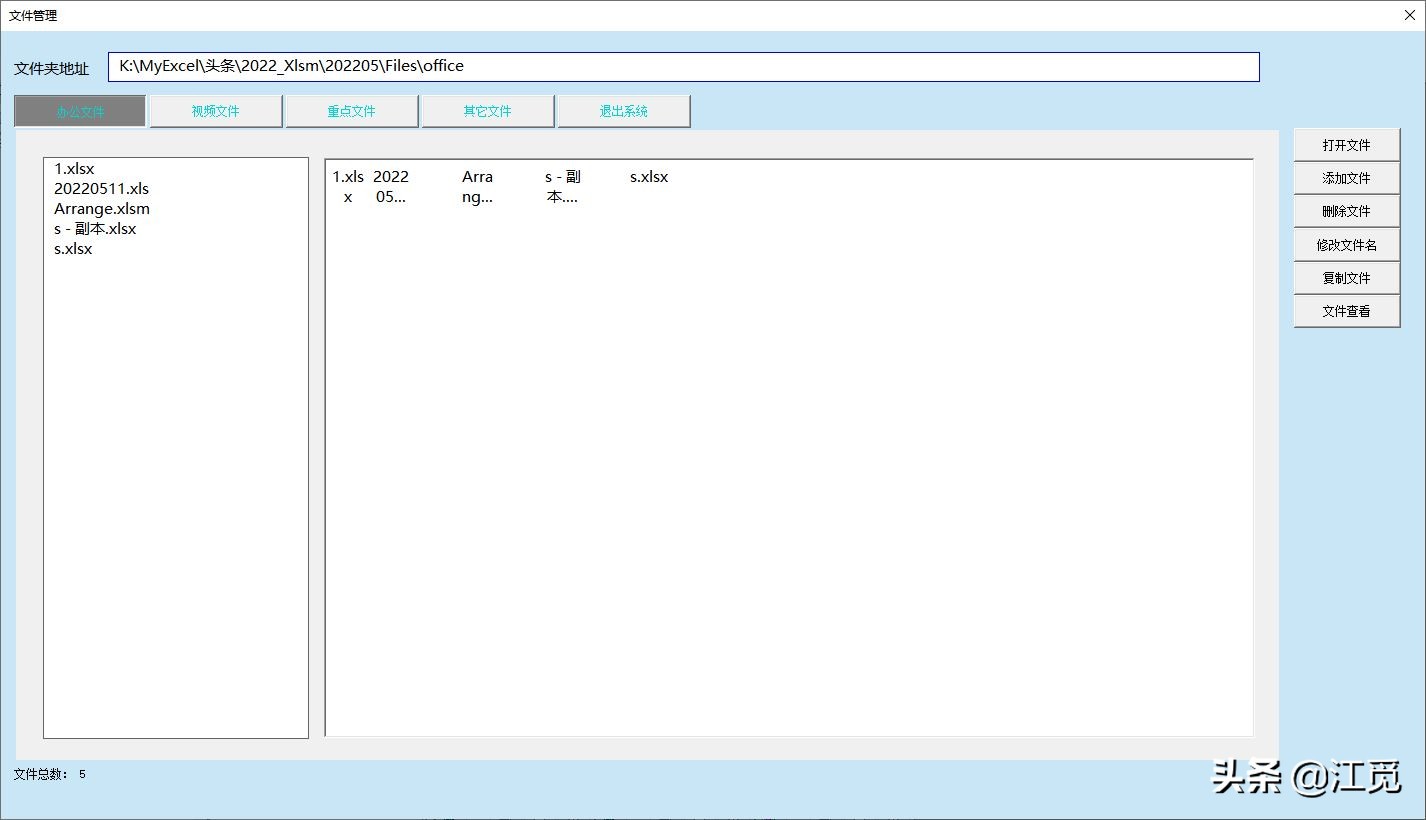Image resolution: width=1426 pixels, height=820 pixels.
Task: Click the 文件夹地址 path input field
Action: click(683, 67)
